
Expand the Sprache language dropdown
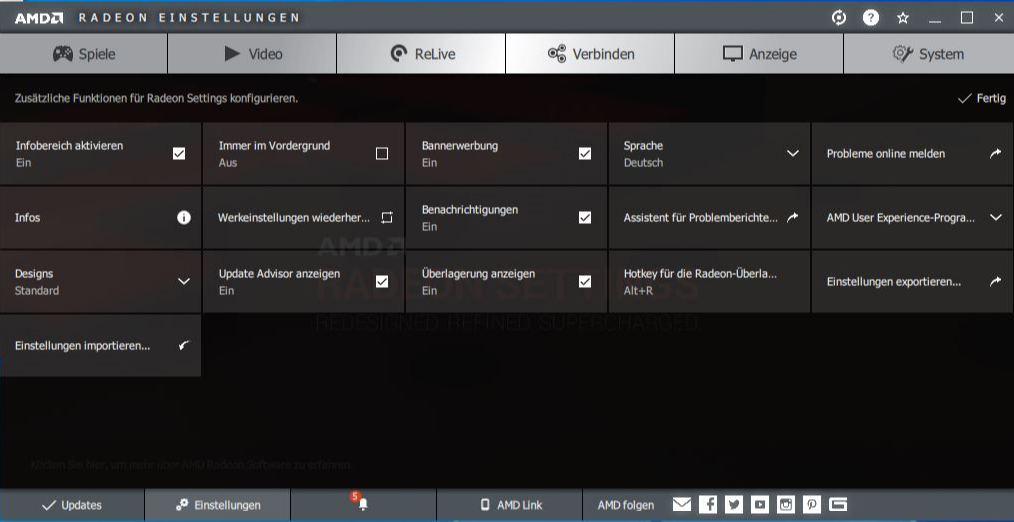793,153
